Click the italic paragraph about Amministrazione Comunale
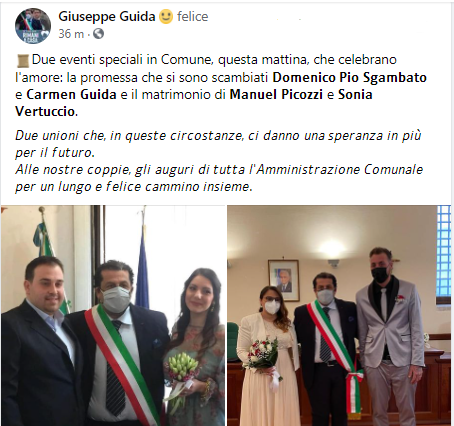 (219, 178)
